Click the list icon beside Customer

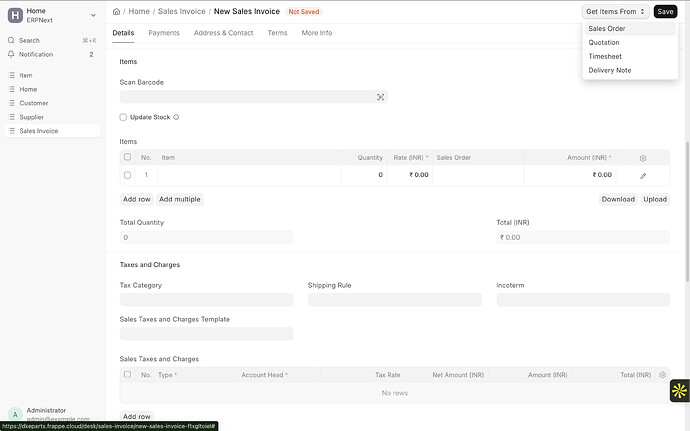pyautogui.click(x=12, y=103)
